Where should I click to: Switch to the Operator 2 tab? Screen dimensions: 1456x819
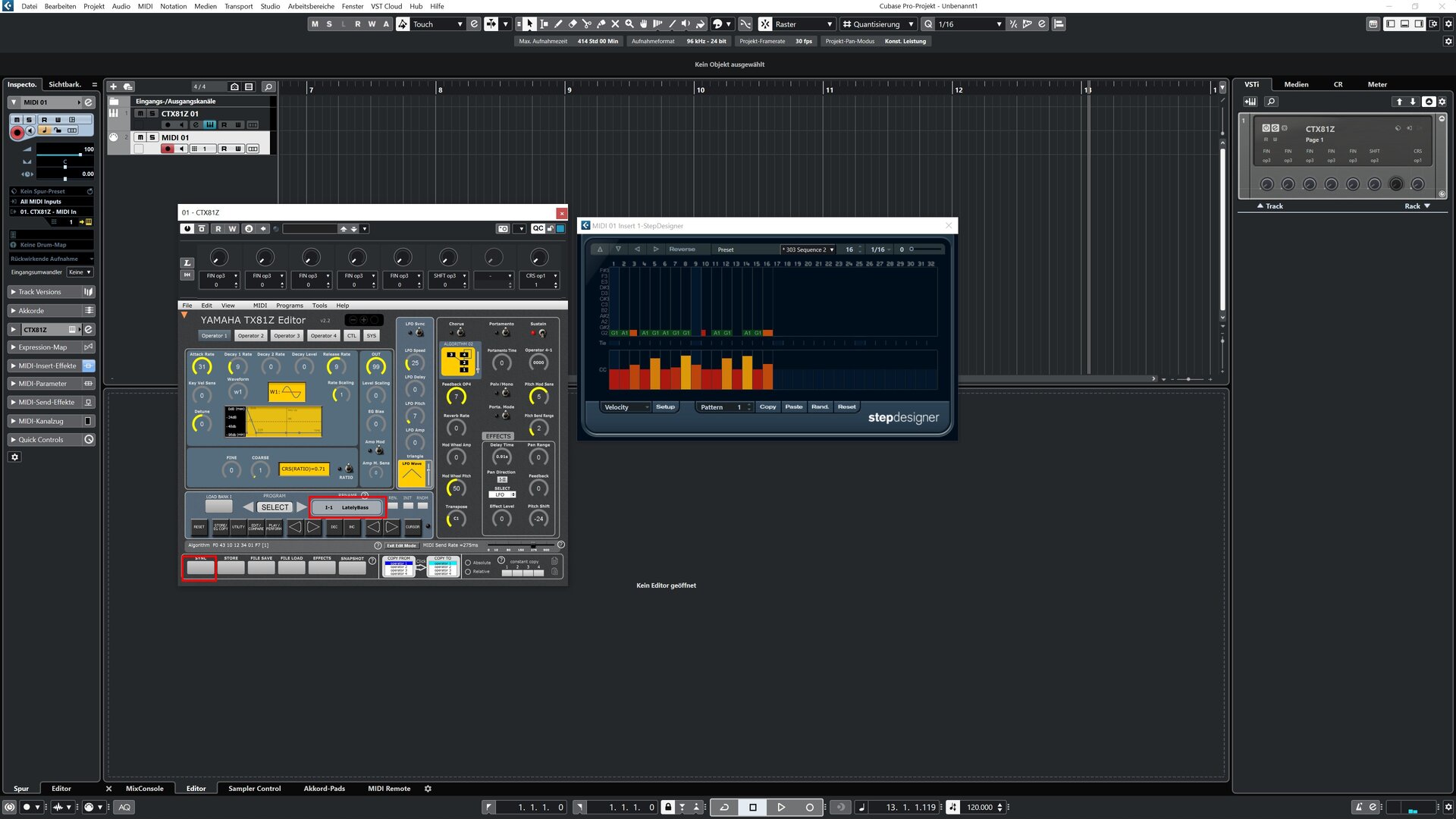(250, 336)
